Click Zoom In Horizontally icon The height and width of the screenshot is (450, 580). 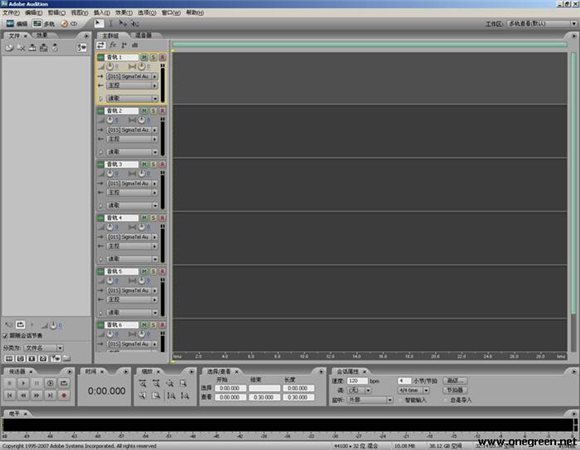(x=142, y=383)
